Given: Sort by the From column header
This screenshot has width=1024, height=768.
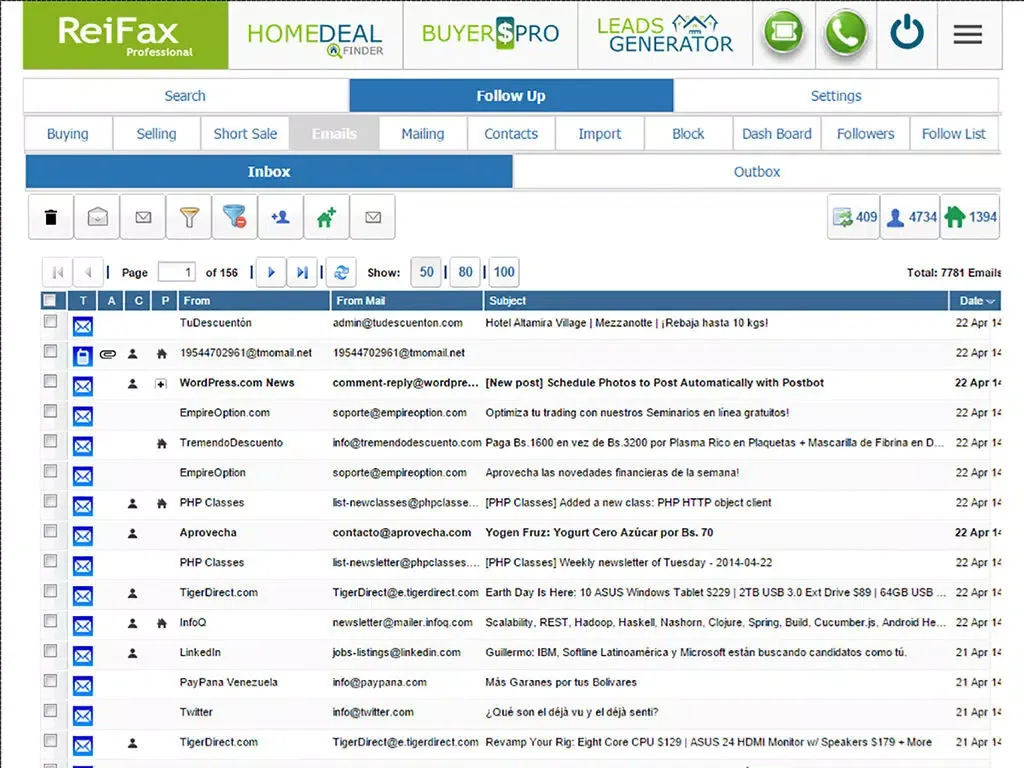Looking at the screenshot, I should 254,300.
